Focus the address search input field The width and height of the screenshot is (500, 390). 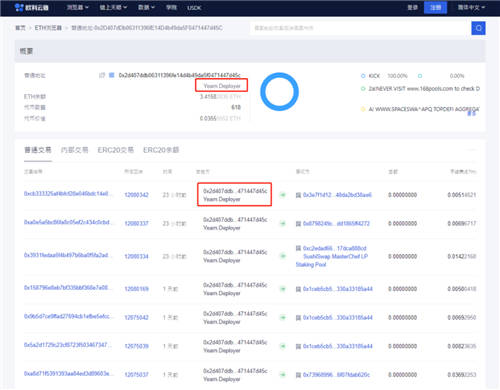click(x=360, y=28)
